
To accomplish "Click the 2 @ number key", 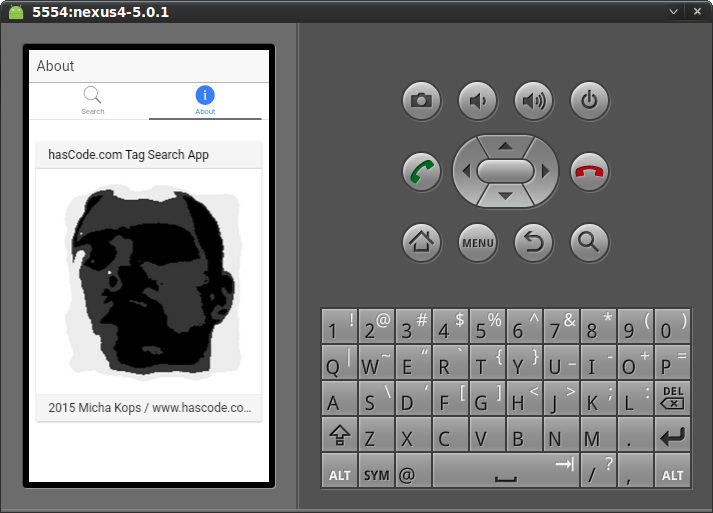I will 377,326.
